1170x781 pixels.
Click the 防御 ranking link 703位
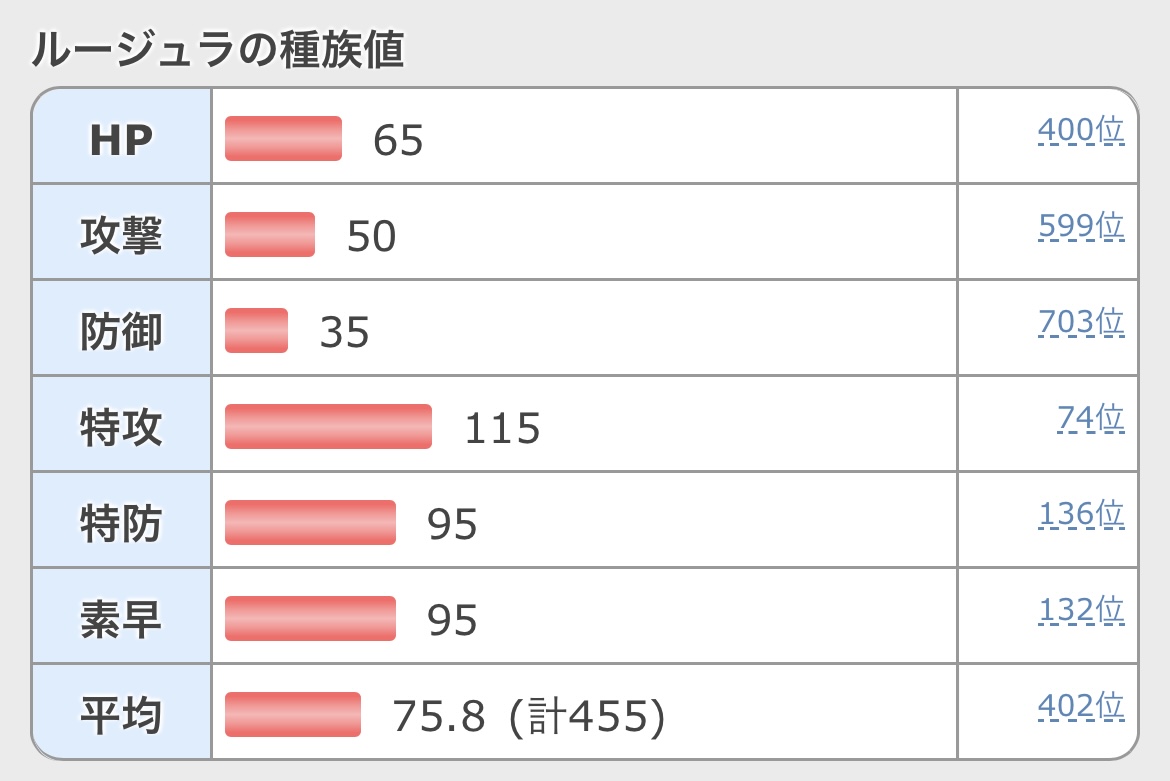click(1081, 323)
